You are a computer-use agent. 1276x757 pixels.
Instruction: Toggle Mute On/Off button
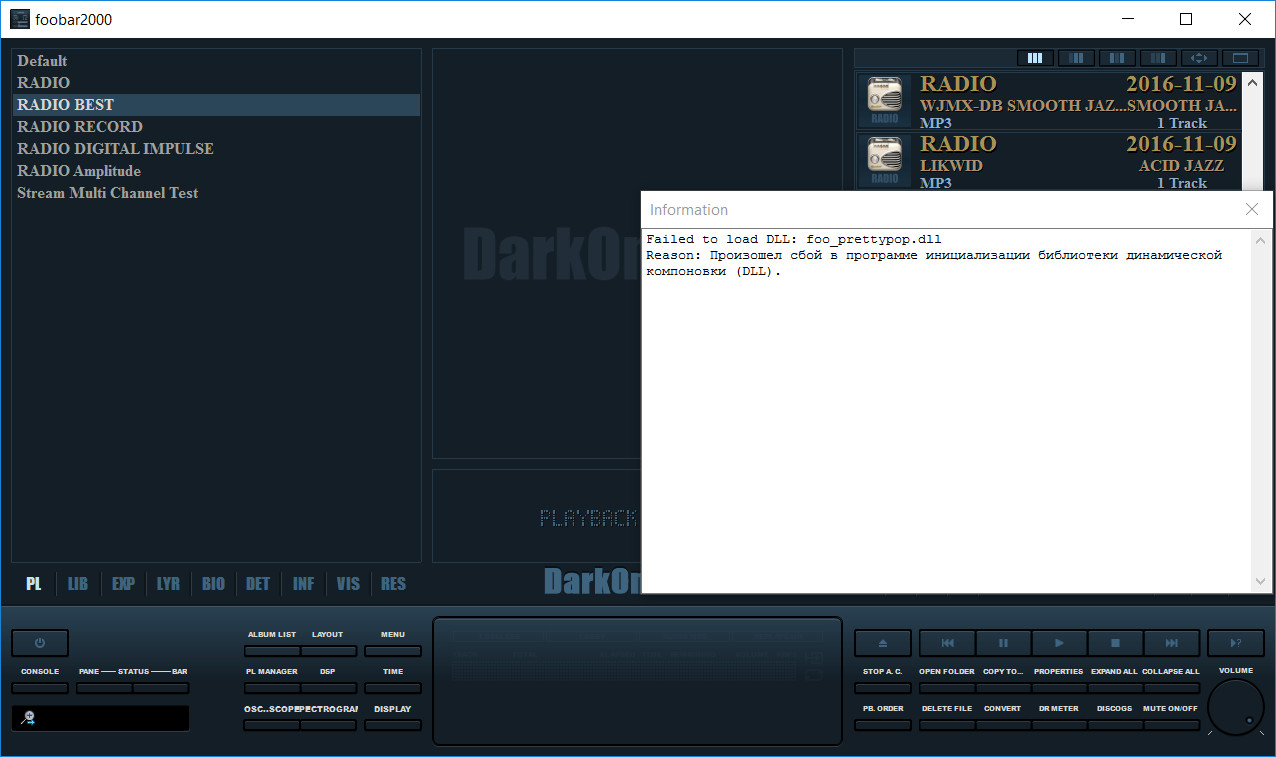[x=1171, y=724]
